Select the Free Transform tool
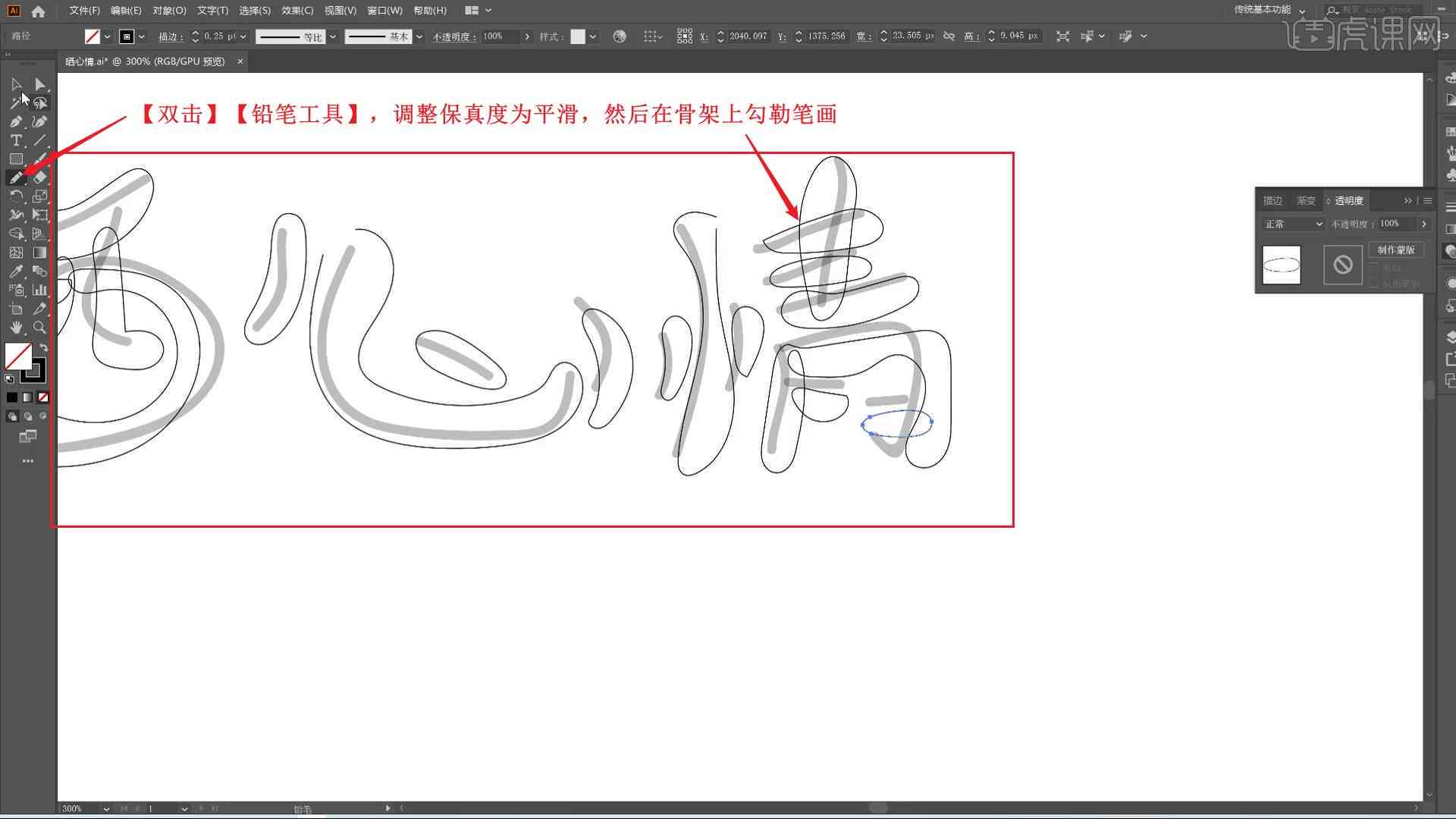Viewport: 1456px width, 819px height. point(40,215)
